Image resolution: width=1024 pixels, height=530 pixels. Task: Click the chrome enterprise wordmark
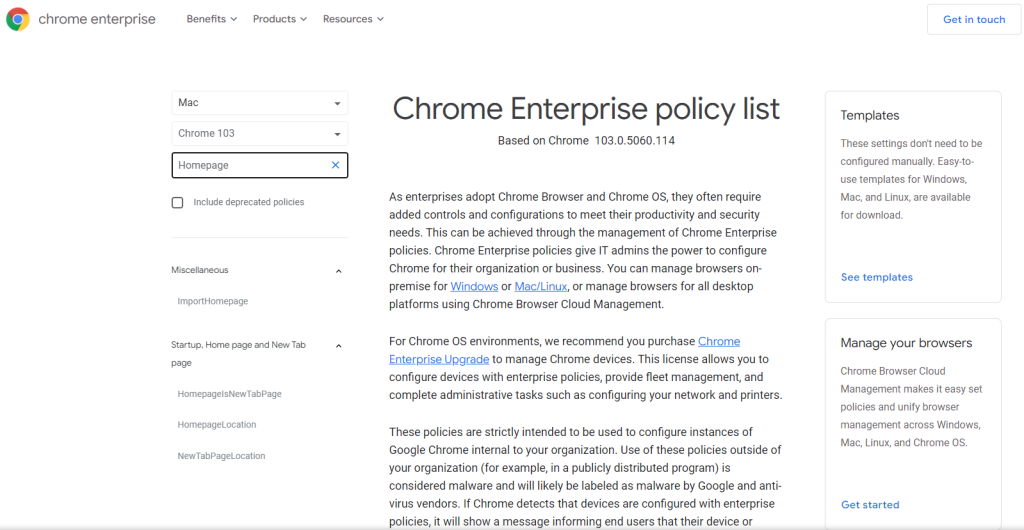pyautogui.click(x=97, y=19)
